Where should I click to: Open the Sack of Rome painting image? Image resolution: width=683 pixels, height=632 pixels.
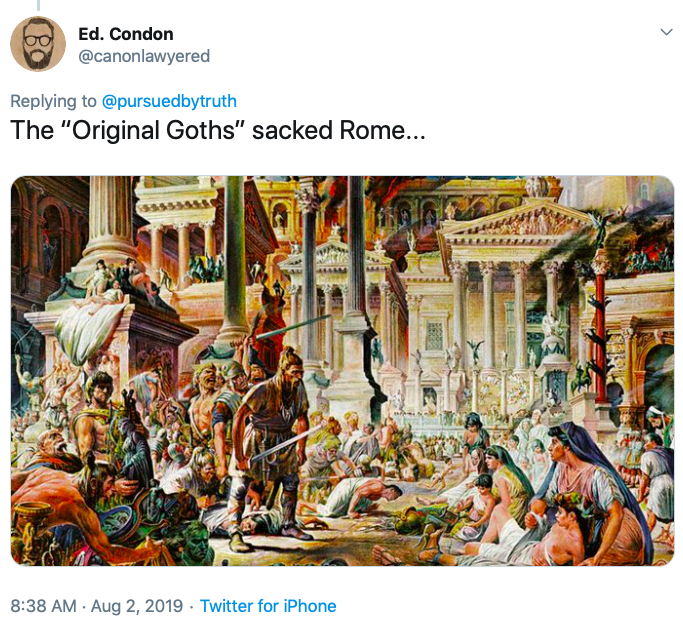[342, 370]
